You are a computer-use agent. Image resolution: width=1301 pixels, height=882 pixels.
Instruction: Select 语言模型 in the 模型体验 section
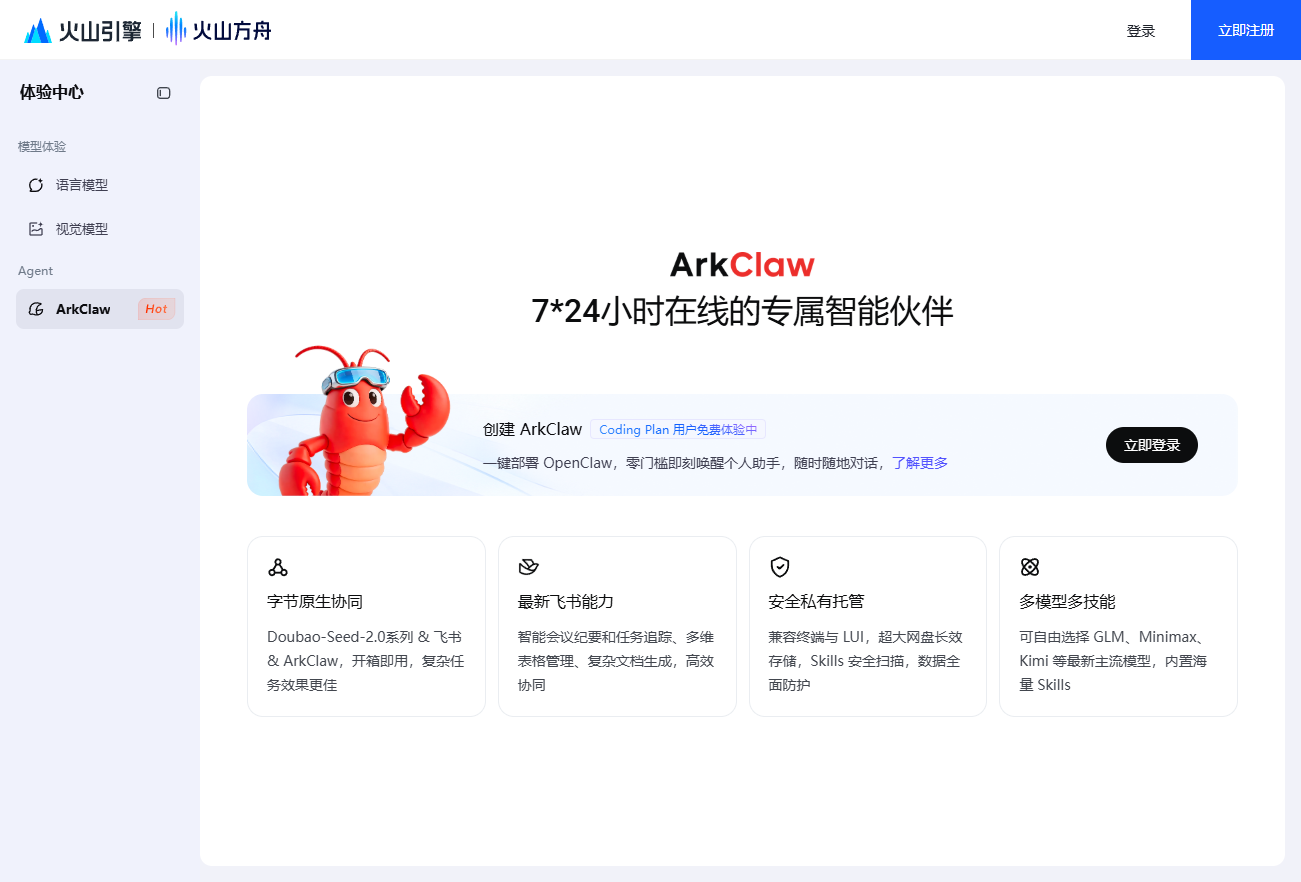pyautogui.click(x=80, y=185)
